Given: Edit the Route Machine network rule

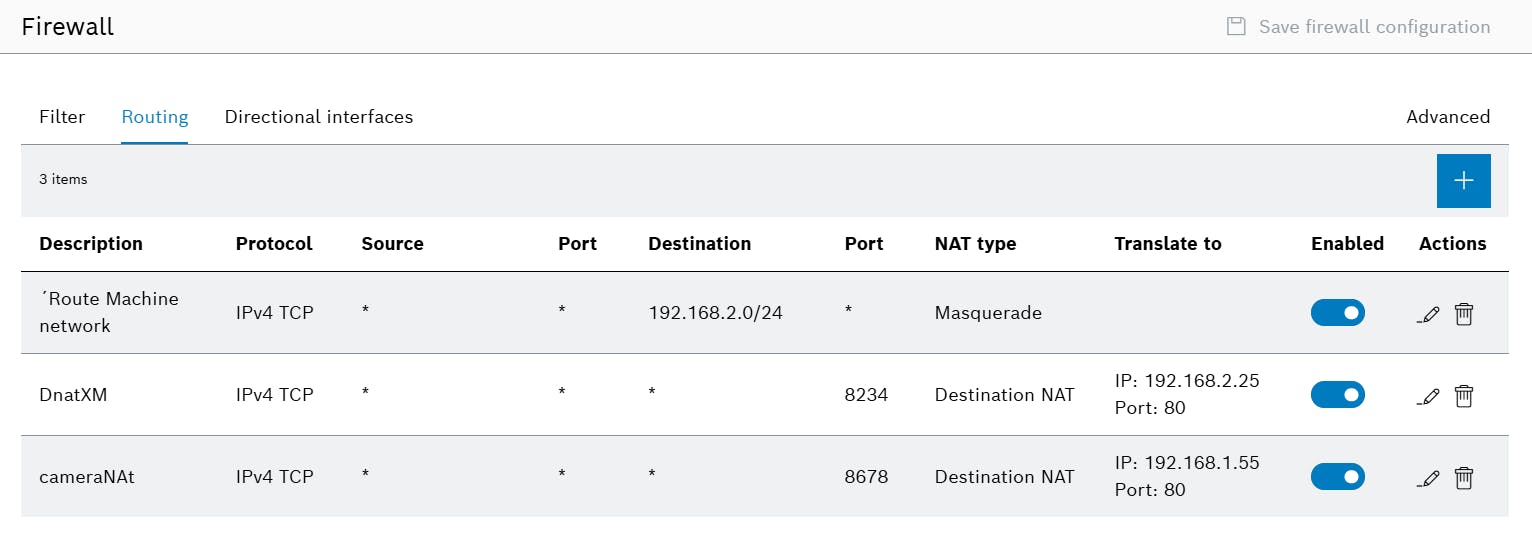Looking at the screenshot, I should (x=1429, y=314).
